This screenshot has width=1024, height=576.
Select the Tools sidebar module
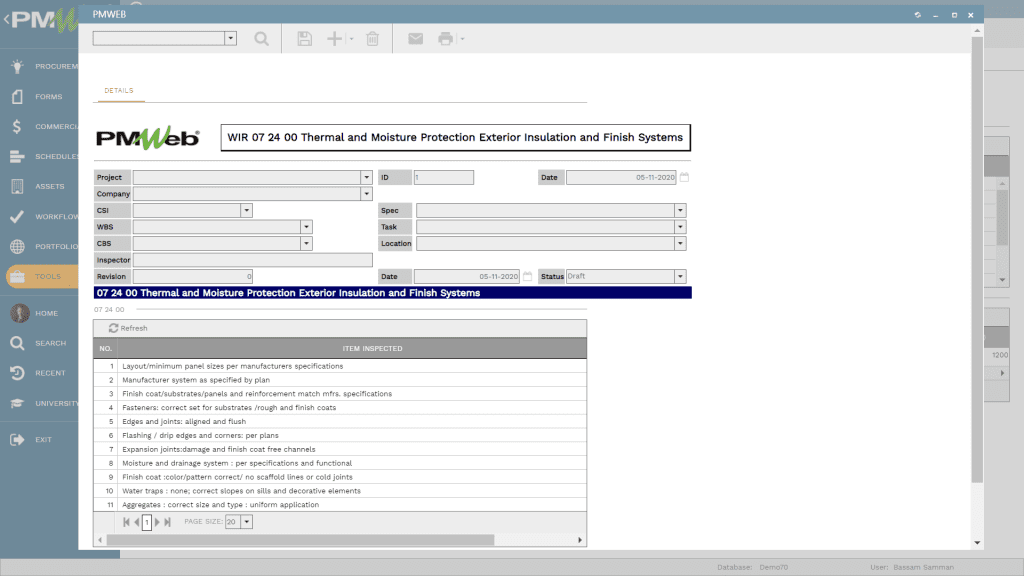coord(42,277)
